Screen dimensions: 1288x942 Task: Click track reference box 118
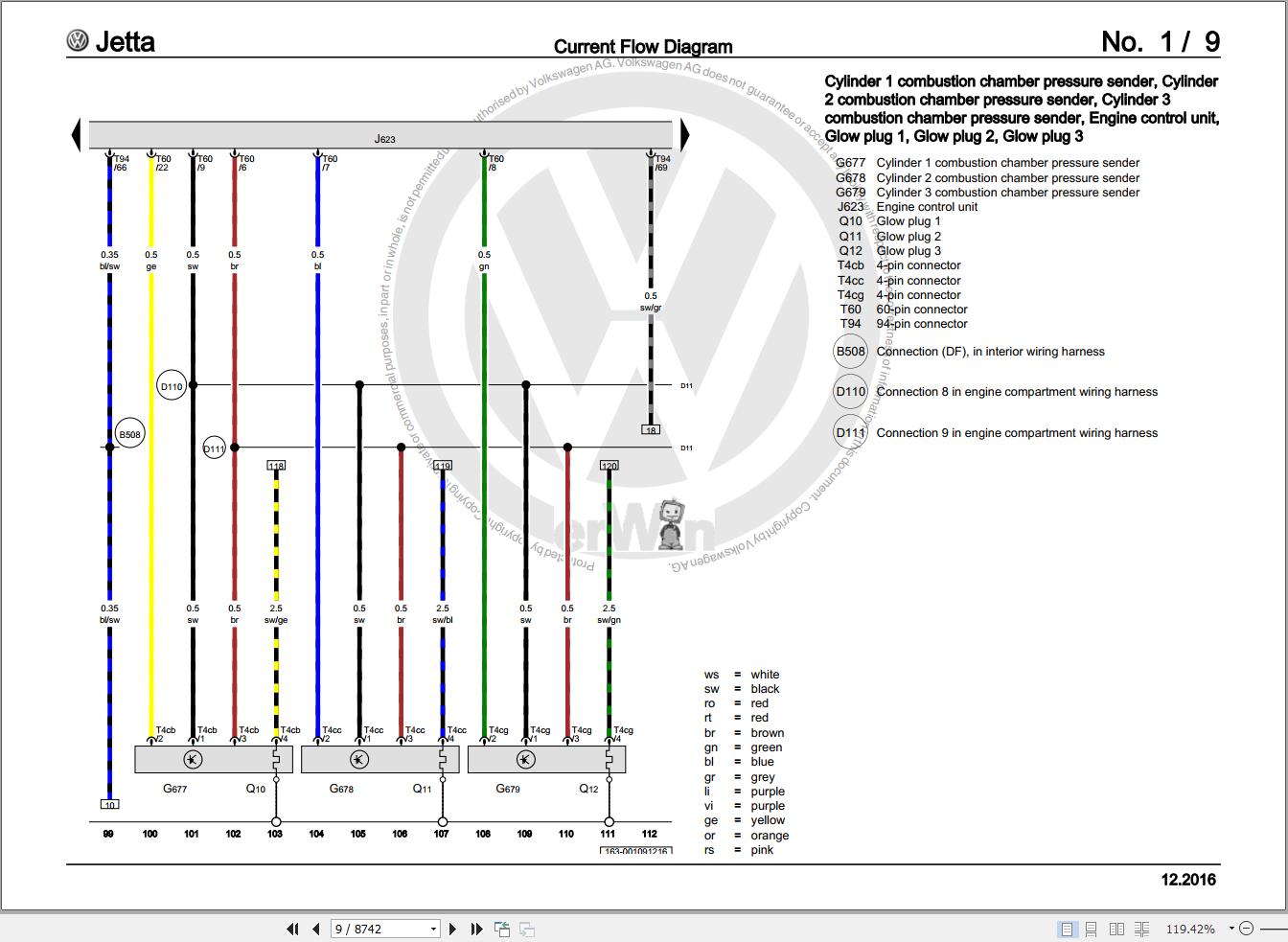pos(276,466)
